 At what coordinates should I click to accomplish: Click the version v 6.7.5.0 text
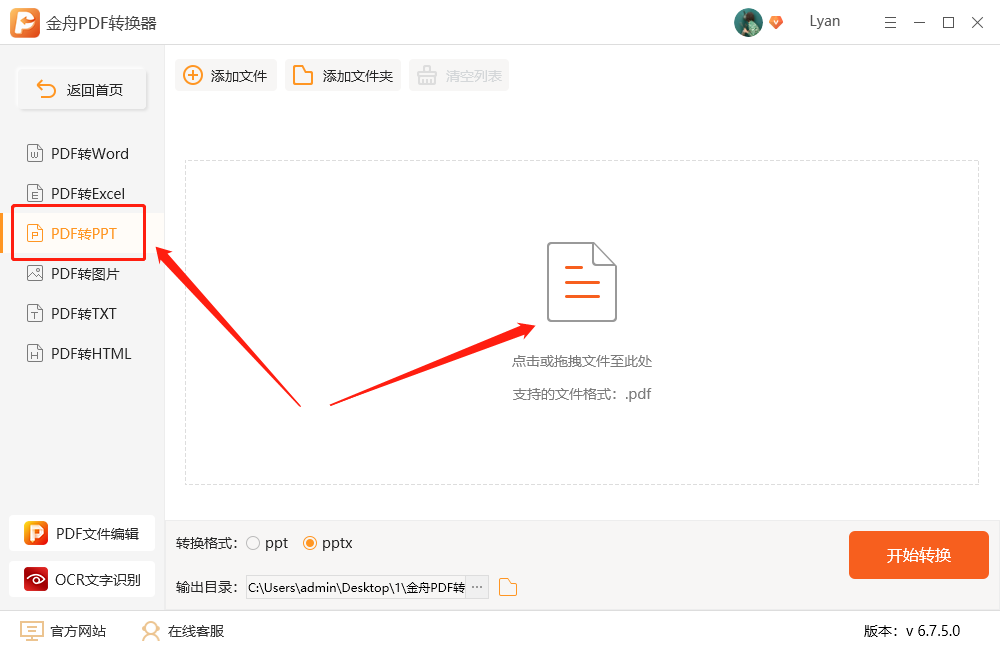912,631
